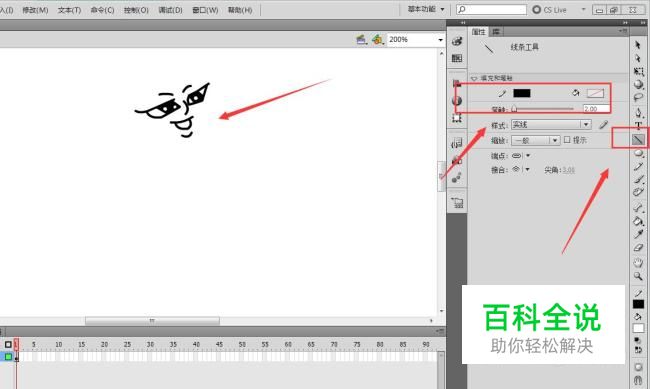
Task: Click the Edit Scene icon beside zoom
Action: click(361, 39)
